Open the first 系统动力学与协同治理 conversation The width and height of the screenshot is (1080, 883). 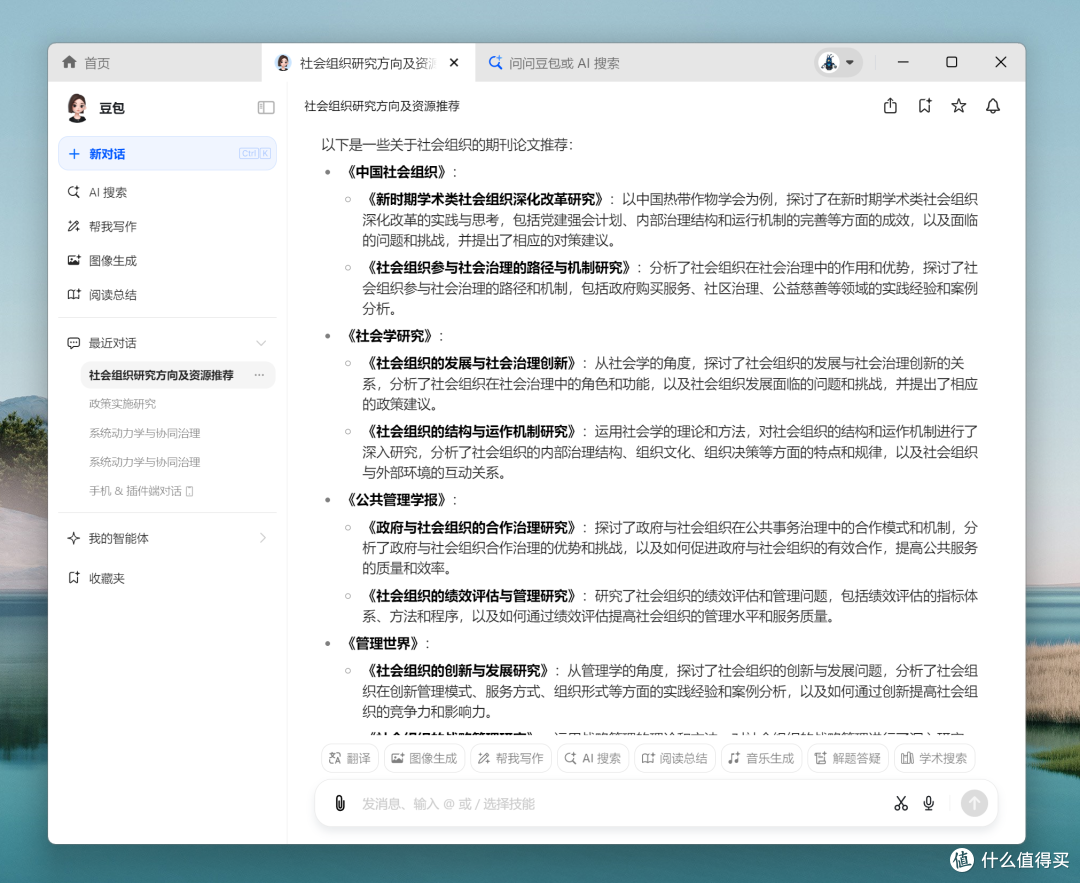(x=145, y=433)
